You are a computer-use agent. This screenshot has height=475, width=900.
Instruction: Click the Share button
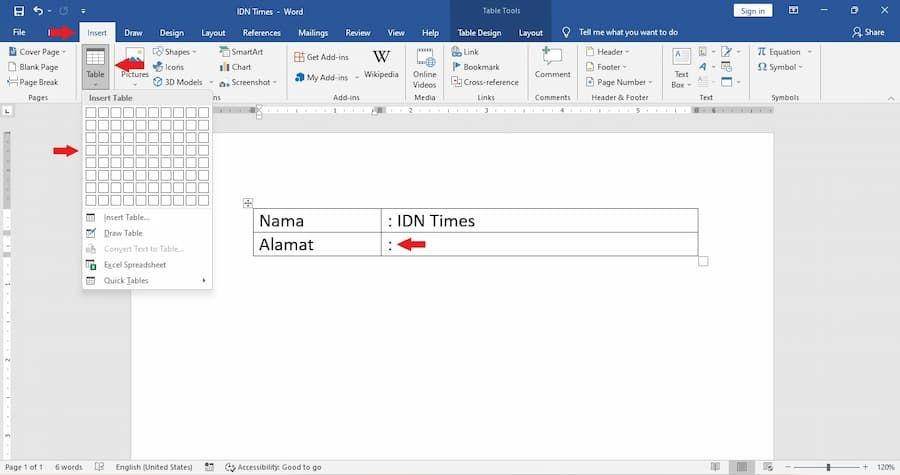click(868, 32)
